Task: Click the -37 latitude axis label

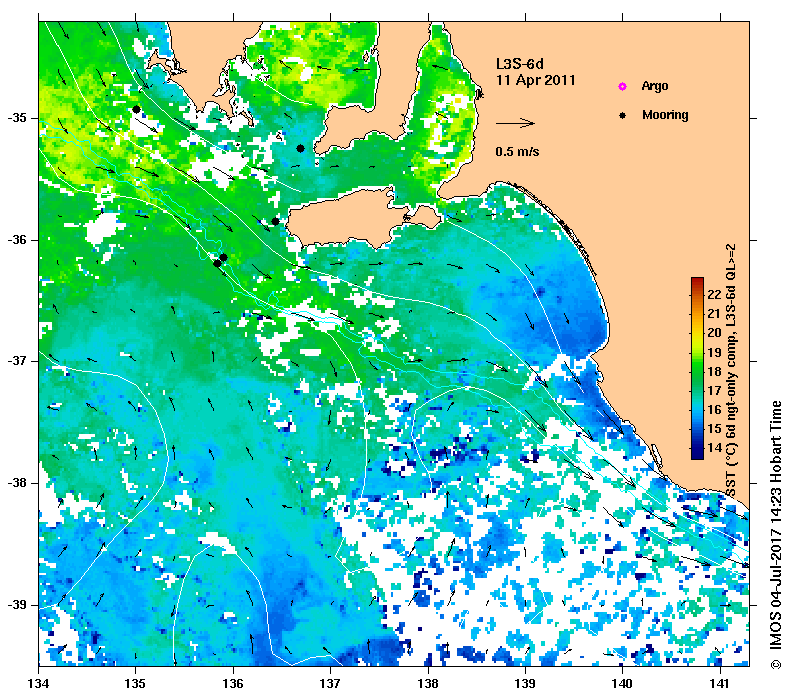Action: coord(17,361)
